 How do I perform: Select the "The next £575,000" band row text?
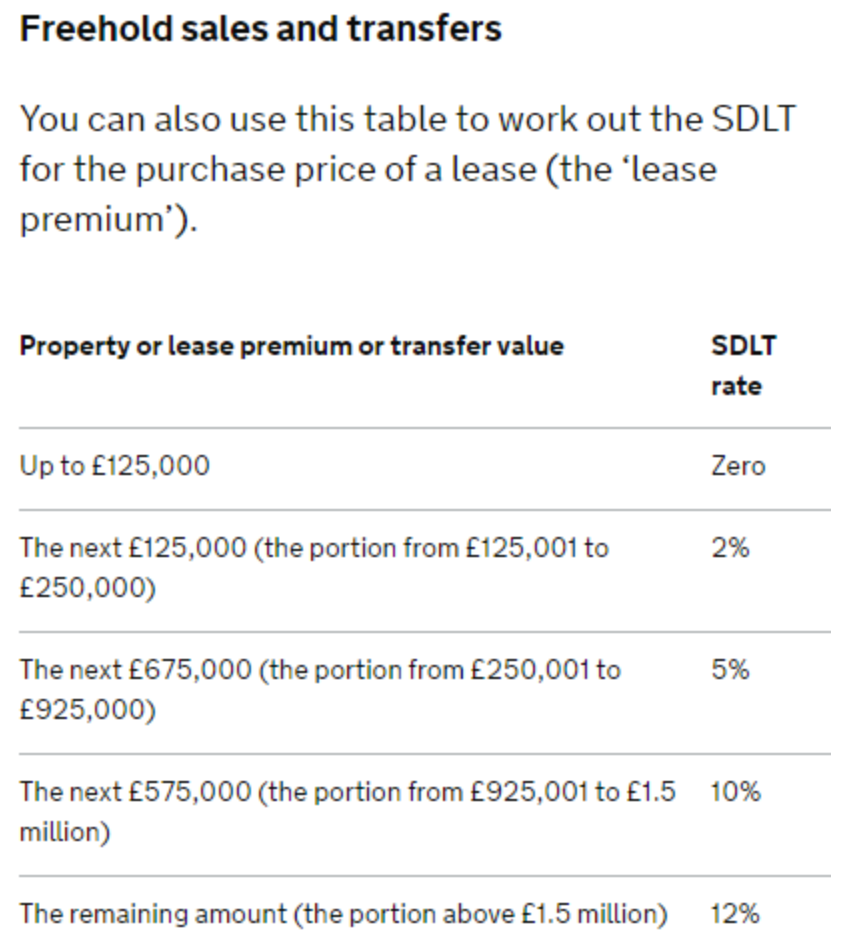coord(347,791)
